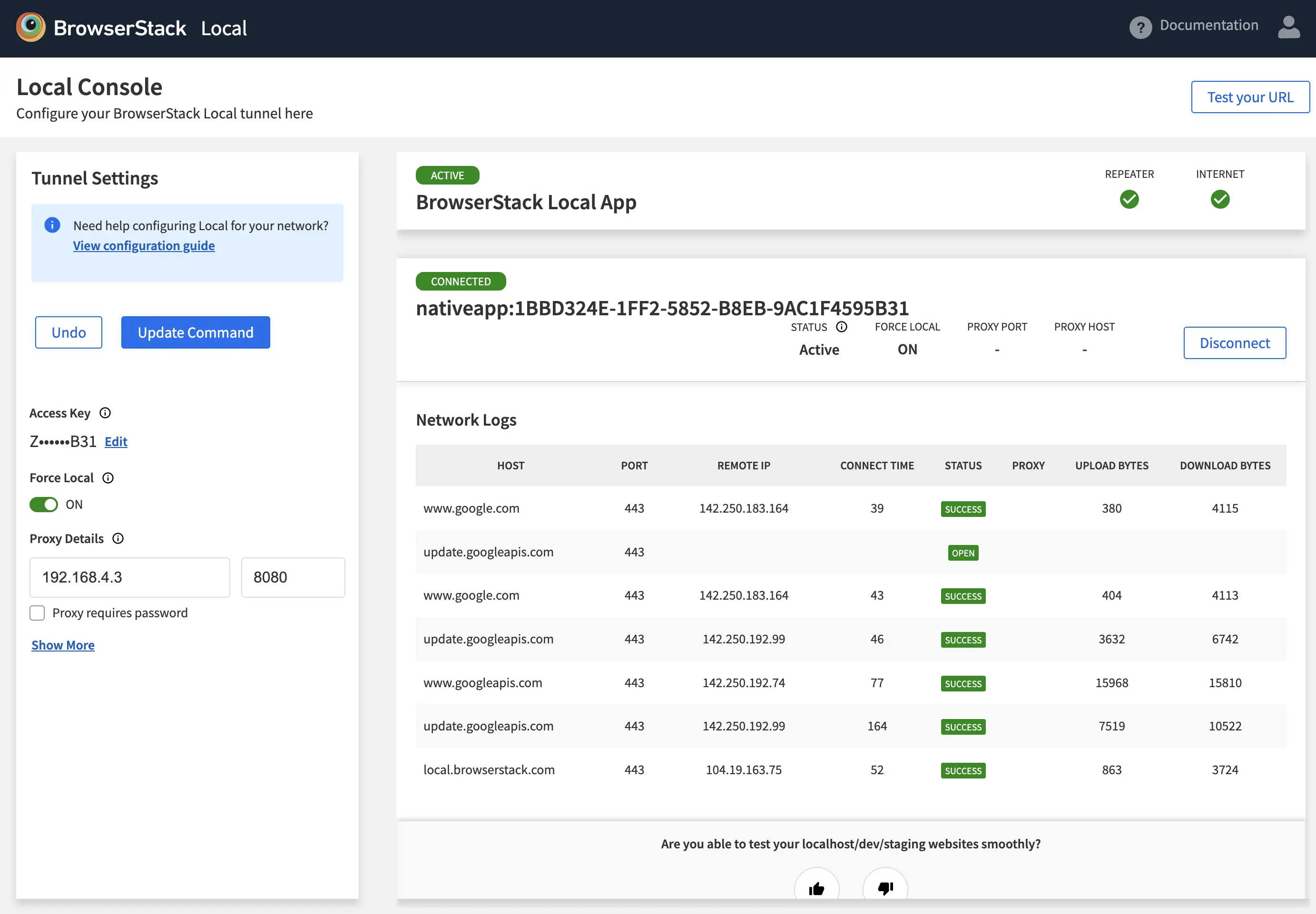Turn off the Force Local toggle
The width and height of the screenshot is (1316, 914).
(x=44, y=505)
